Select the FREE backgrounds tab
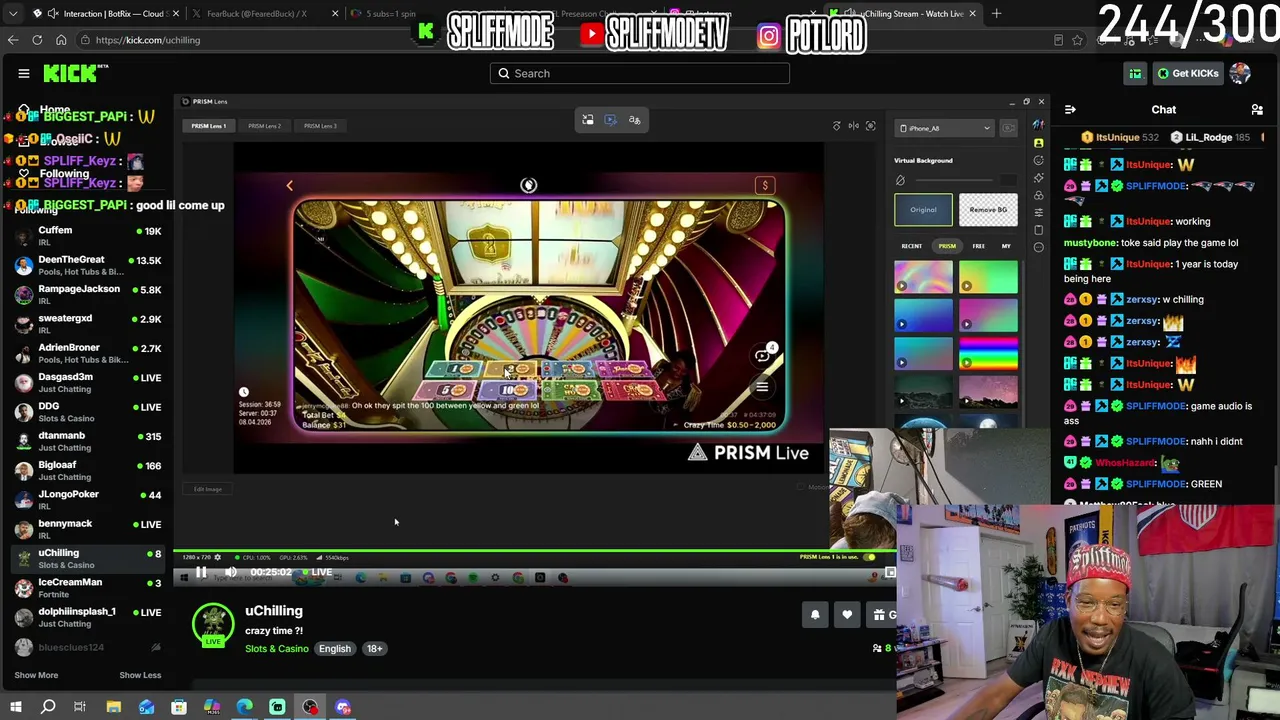 click(979, 246)
